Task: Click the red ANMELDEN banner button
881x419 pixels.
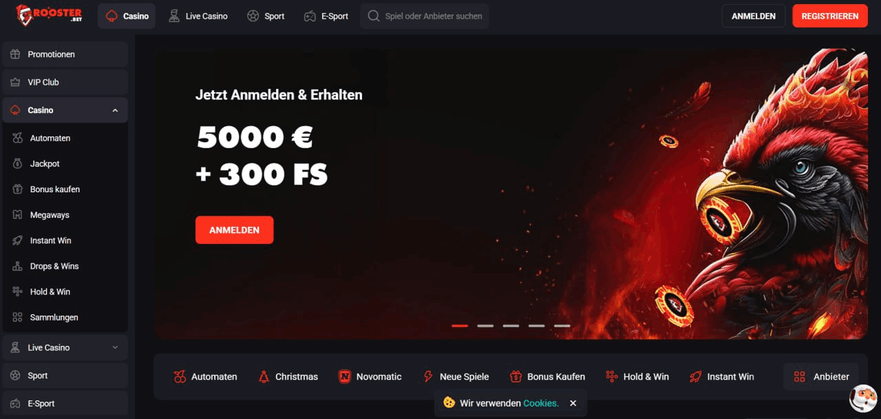Action: pos(234,230)
